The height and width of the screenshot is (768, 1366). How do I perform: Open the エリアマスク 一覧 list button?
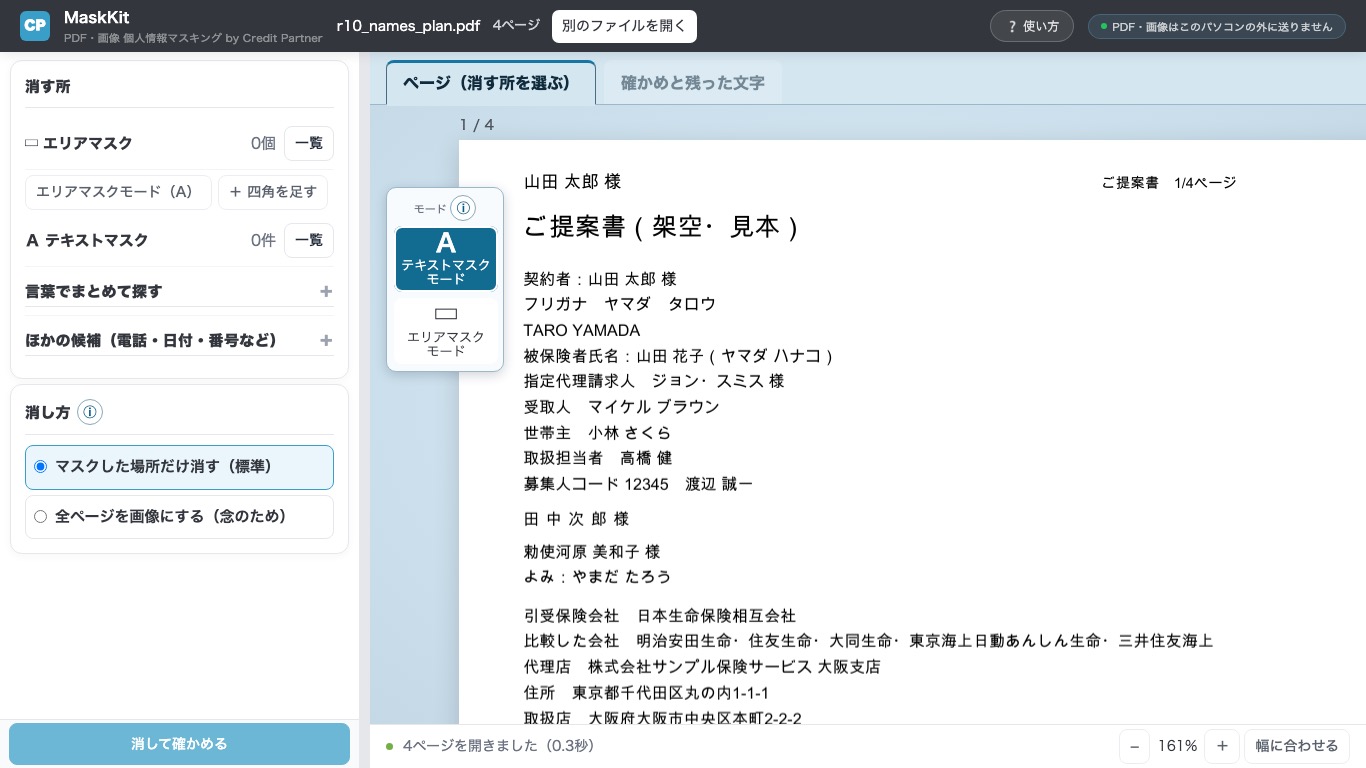pyautogui.click(x=309, y=143)
